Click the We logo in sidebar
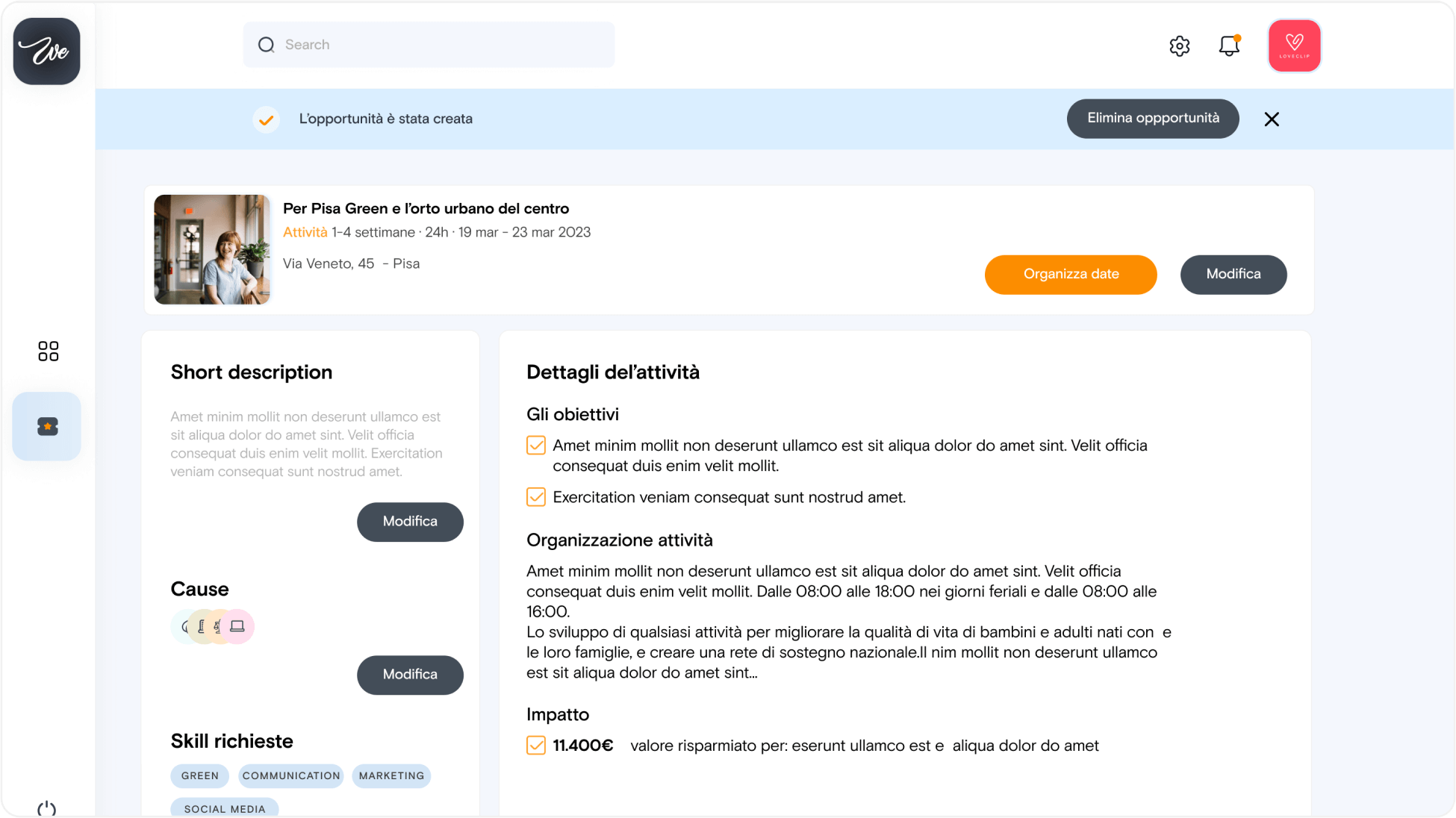Viewport: 1456px width, 818px height. pyautogui.click(x=46, y=51)
